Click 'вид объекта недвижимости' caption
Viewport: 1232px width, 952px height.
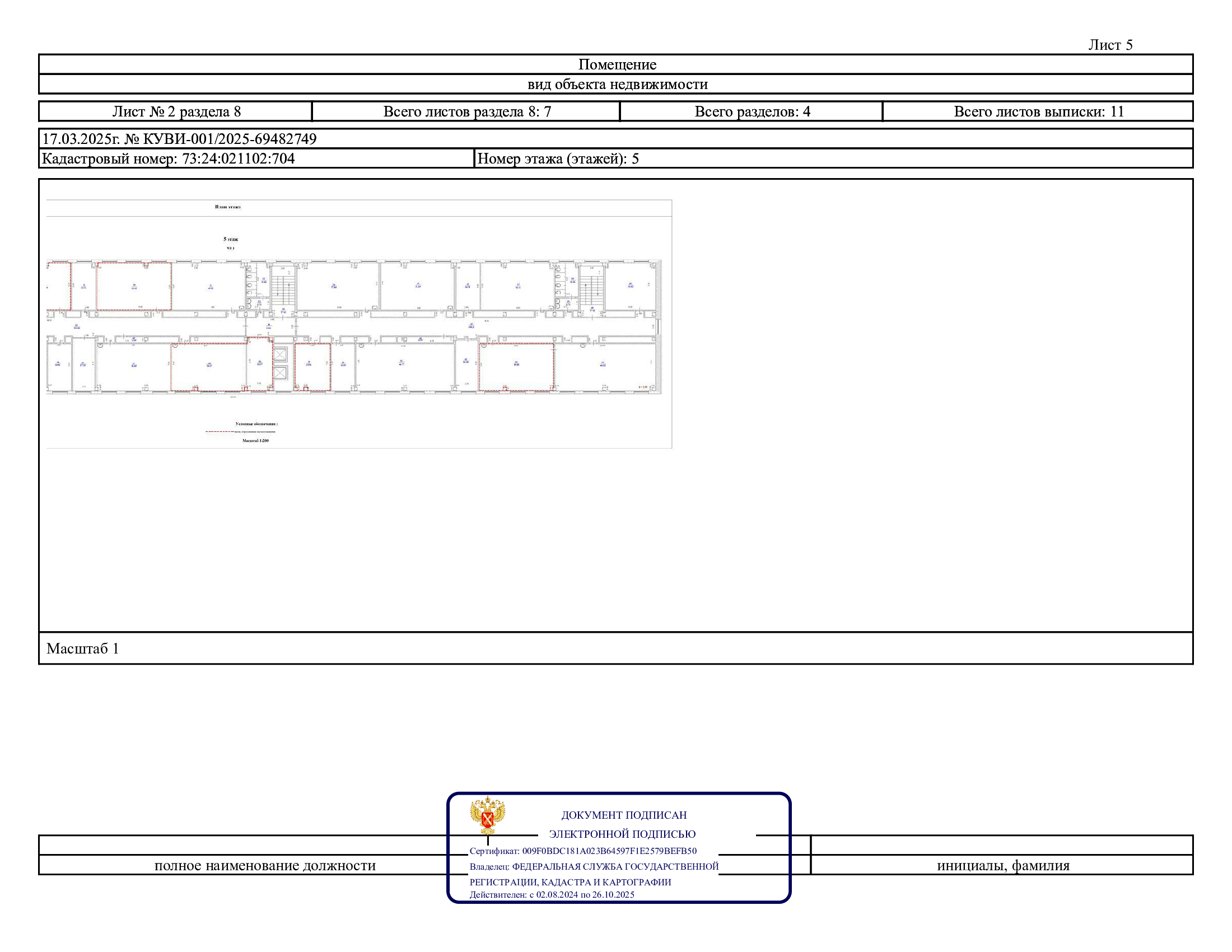pos(617,84)
